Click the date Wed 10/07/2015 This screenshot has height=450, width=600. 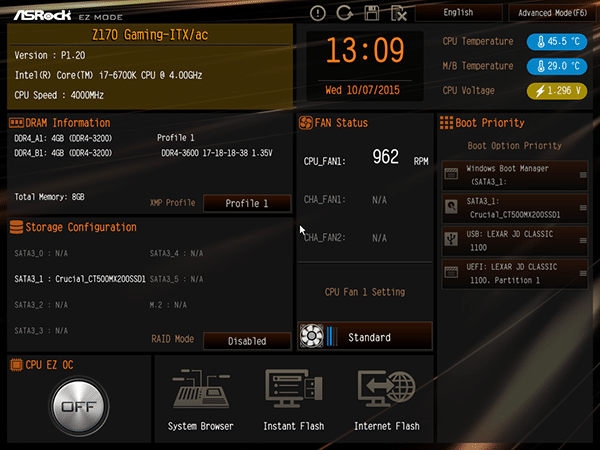tap(362, 90)
